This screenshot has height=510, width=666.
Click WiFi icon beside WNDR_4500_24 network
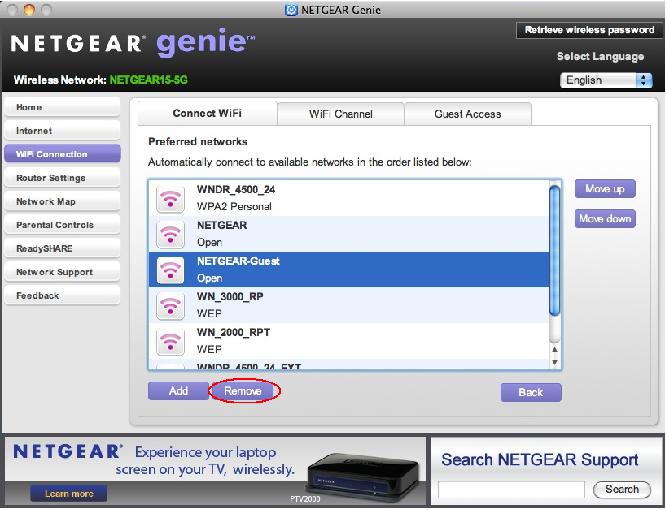click(x=171, y=199)
